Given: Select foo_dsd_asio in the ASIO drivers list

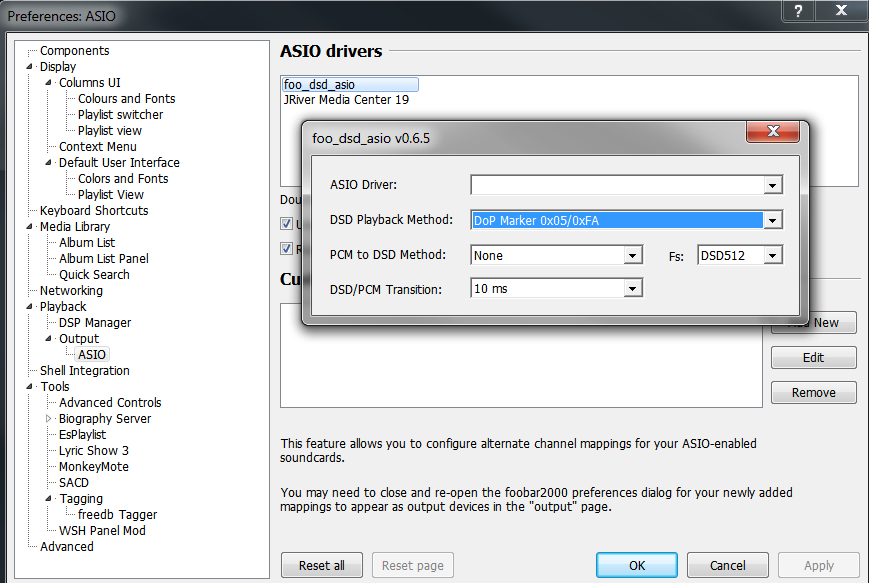Looking at the screenshot, I should tap(349, 84).
